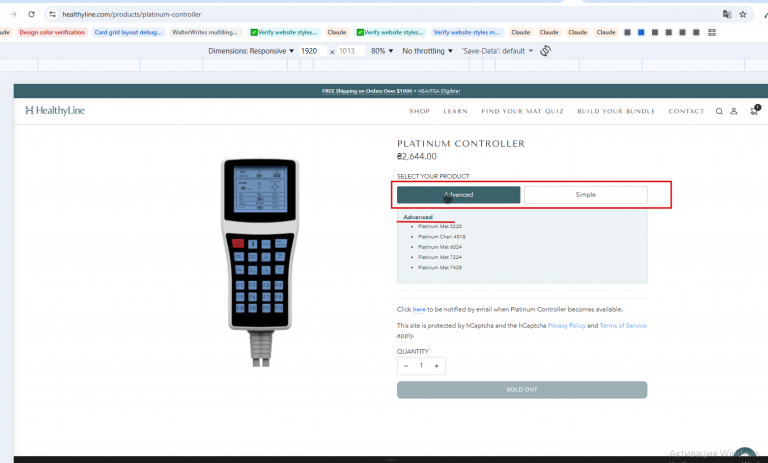Open the 80% zoom dropdown
This screenshot has height=463, width=768.
pos(382,51)
